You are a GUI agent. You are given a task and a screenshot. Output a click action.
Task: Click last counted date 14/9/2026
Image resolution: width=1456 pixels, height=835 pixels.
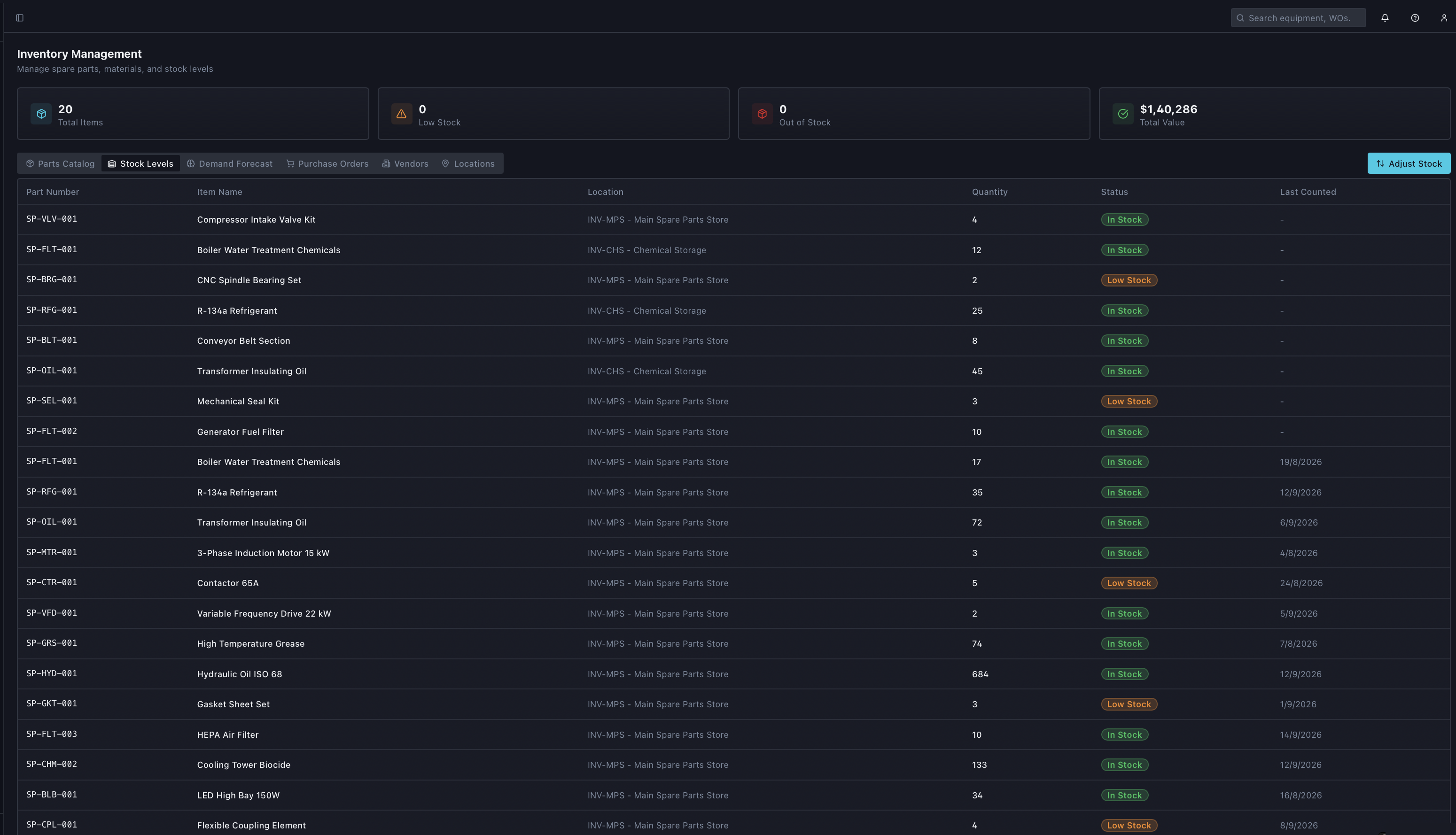coord(1300,734)
